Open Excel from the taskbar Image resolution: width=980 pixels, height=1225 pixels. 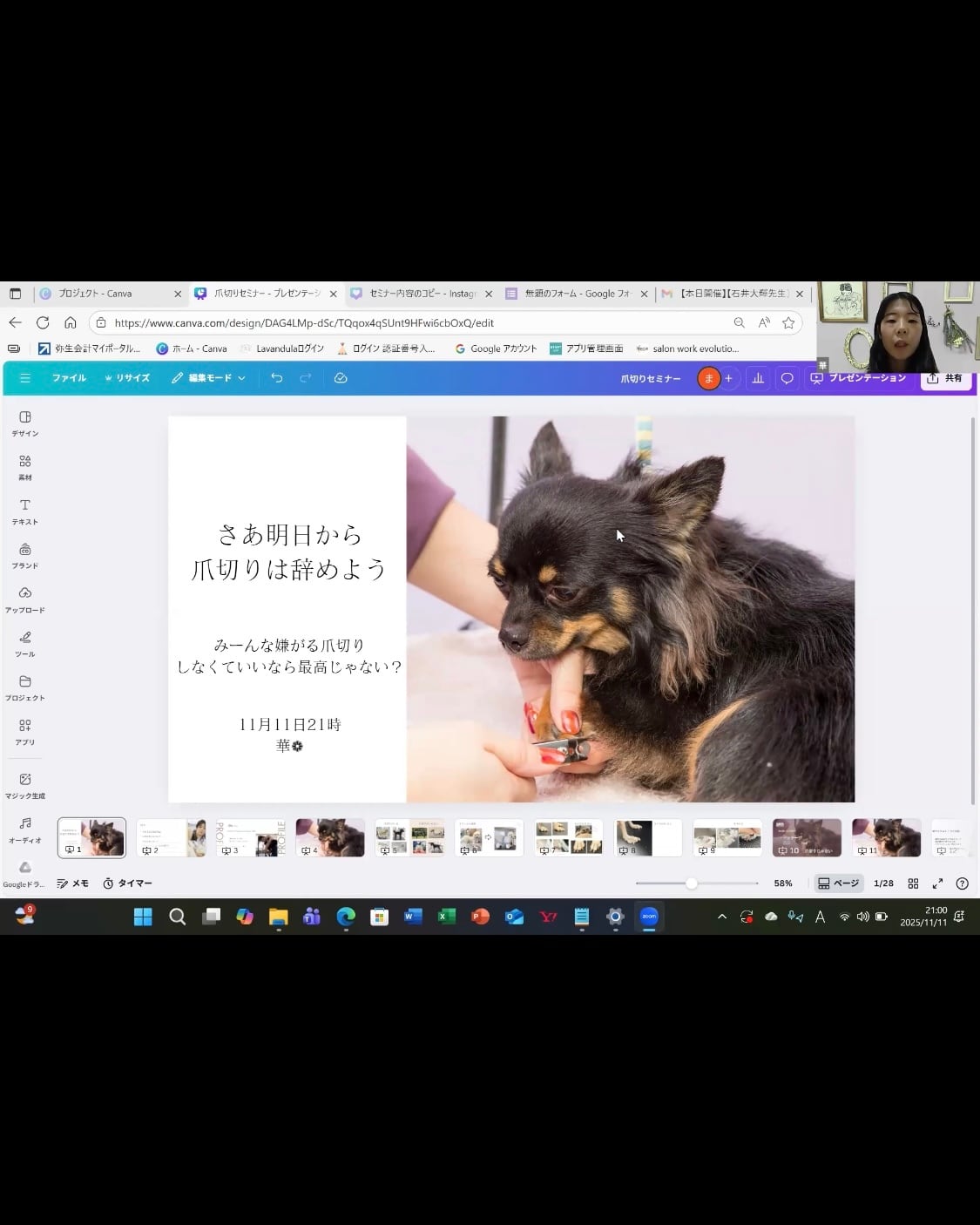point(447,917)
